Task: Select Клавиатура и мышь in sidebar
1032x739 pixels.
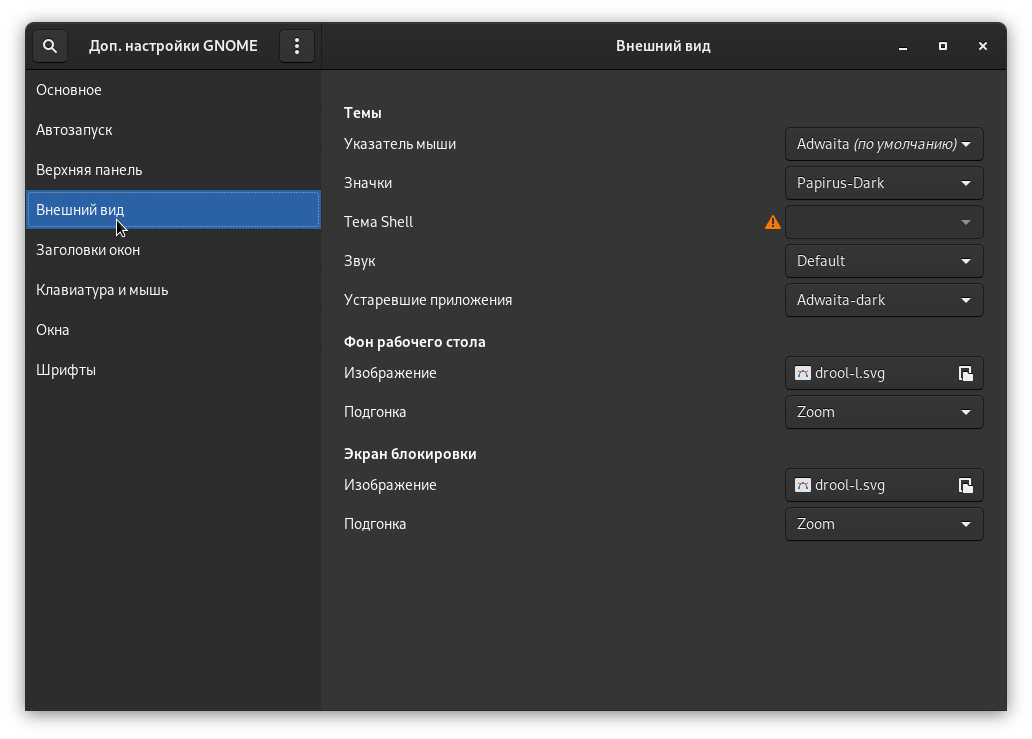Action: point(102,290)
